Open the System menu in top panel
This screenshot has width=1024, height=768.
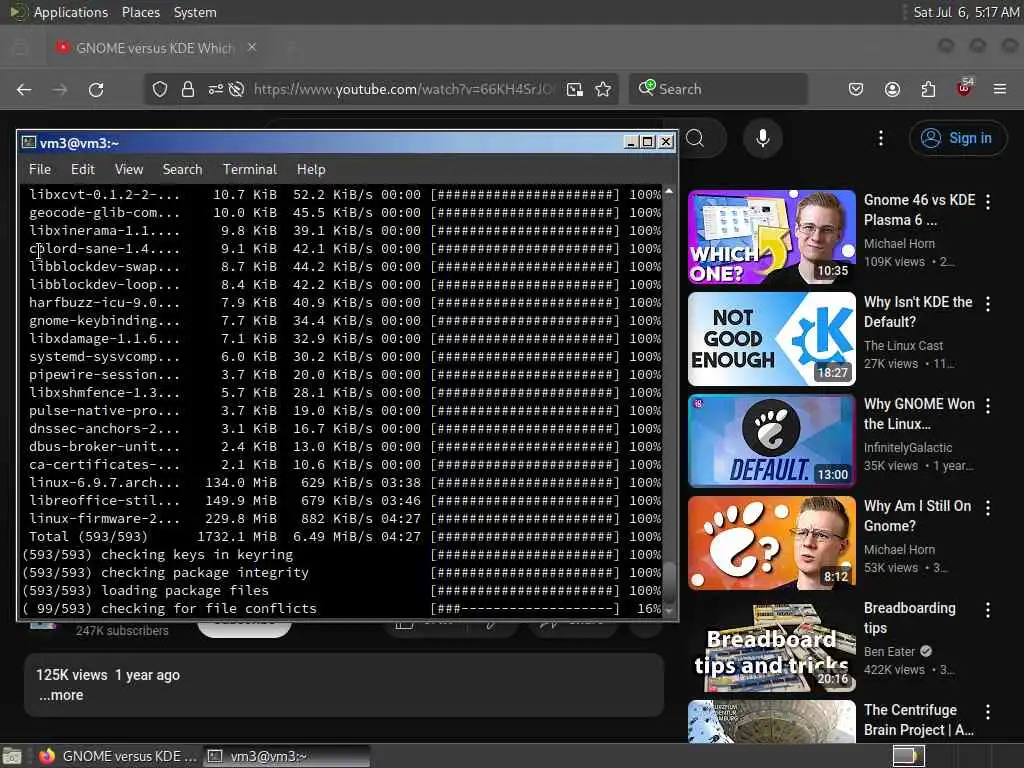click(x=195, y=12)
